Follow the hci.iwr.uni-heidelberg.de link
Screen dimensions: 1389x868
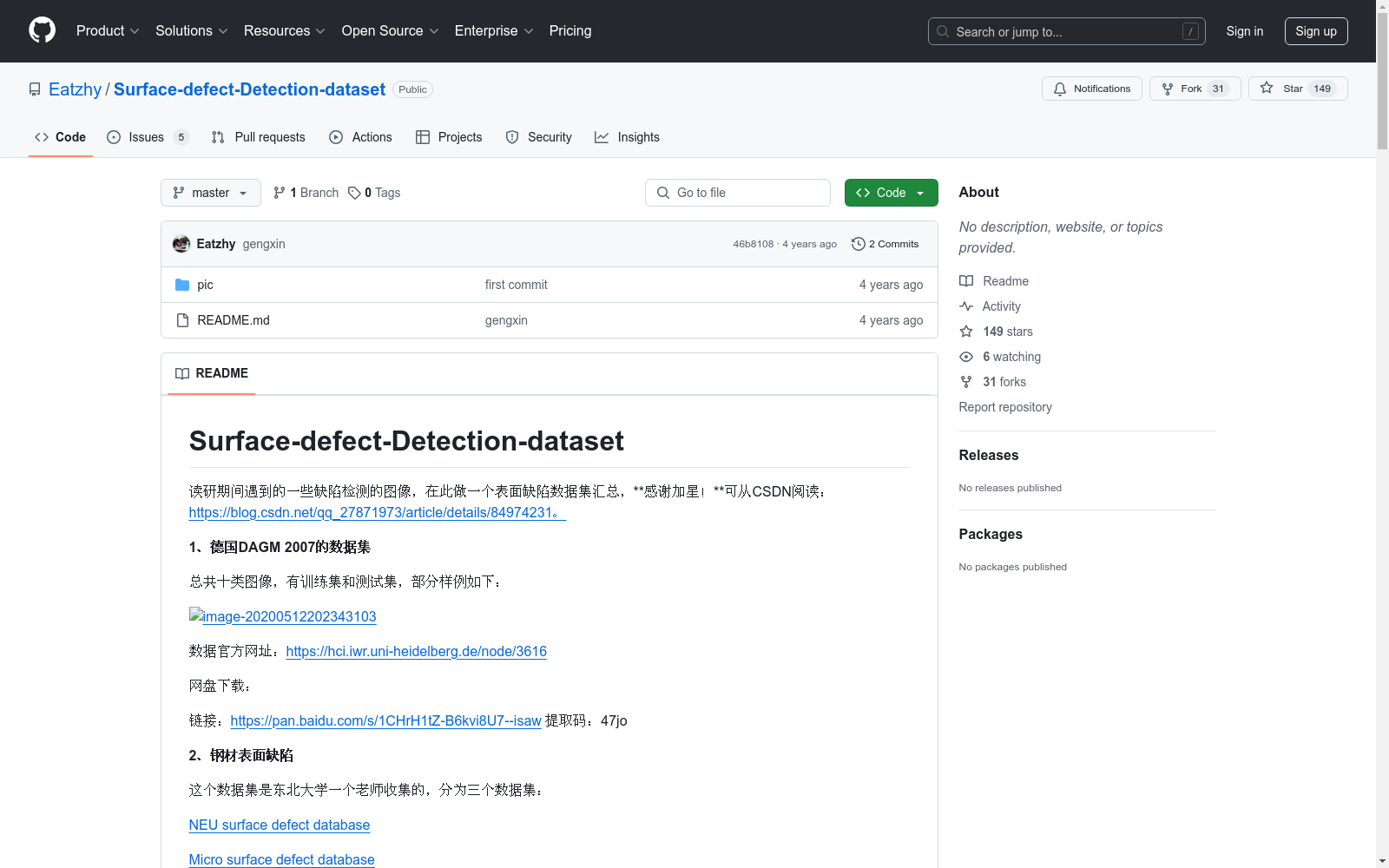coord(416,651)
